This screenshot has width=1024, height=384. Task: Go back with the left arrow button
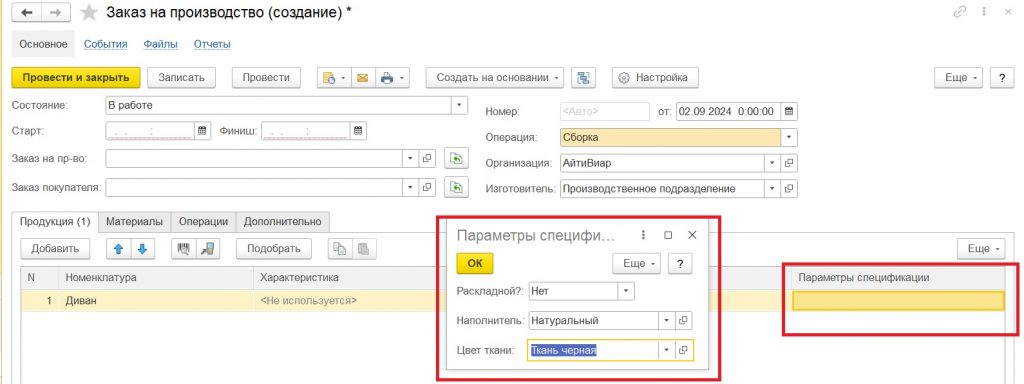pyautogui.click(x=27, y=13)
